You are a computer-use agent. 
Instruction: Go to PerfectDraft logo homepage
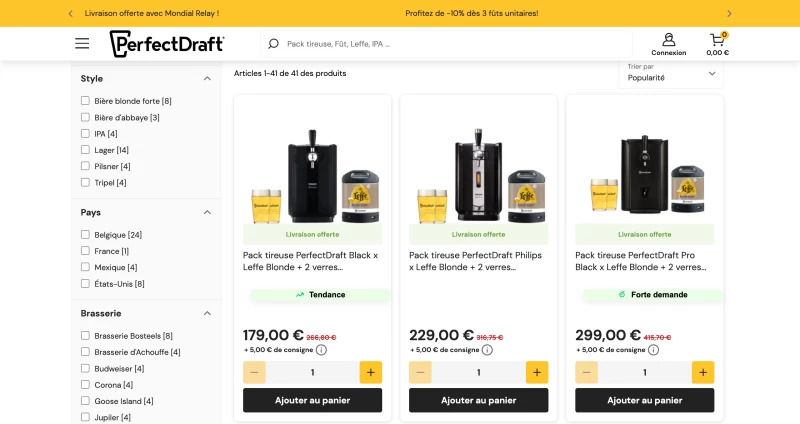coord(167,43)
